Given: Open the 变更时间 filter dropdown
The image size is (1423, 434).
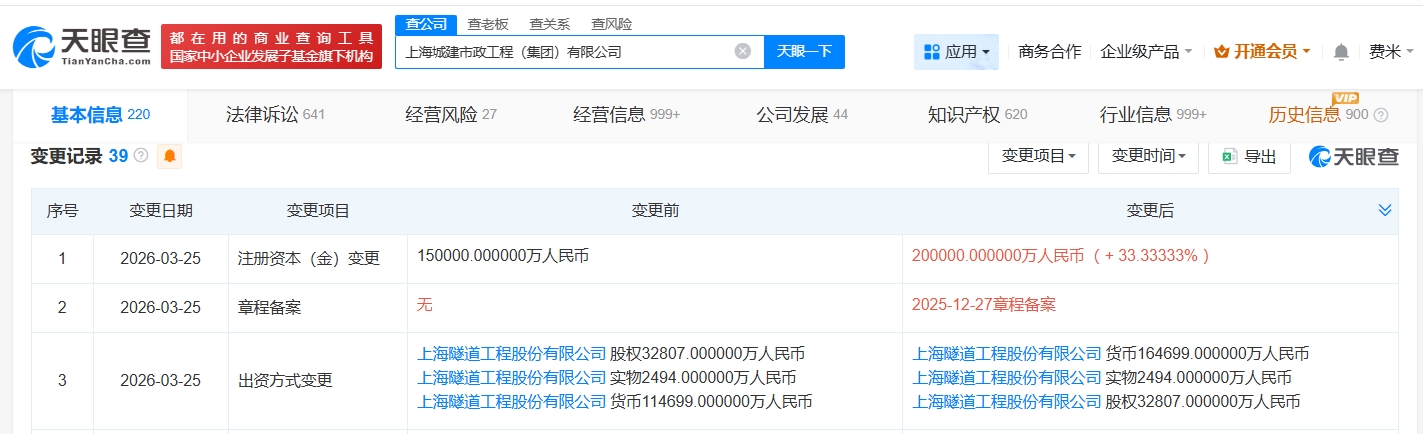Looking at the screenshot, I should (x=1148, y=156).
